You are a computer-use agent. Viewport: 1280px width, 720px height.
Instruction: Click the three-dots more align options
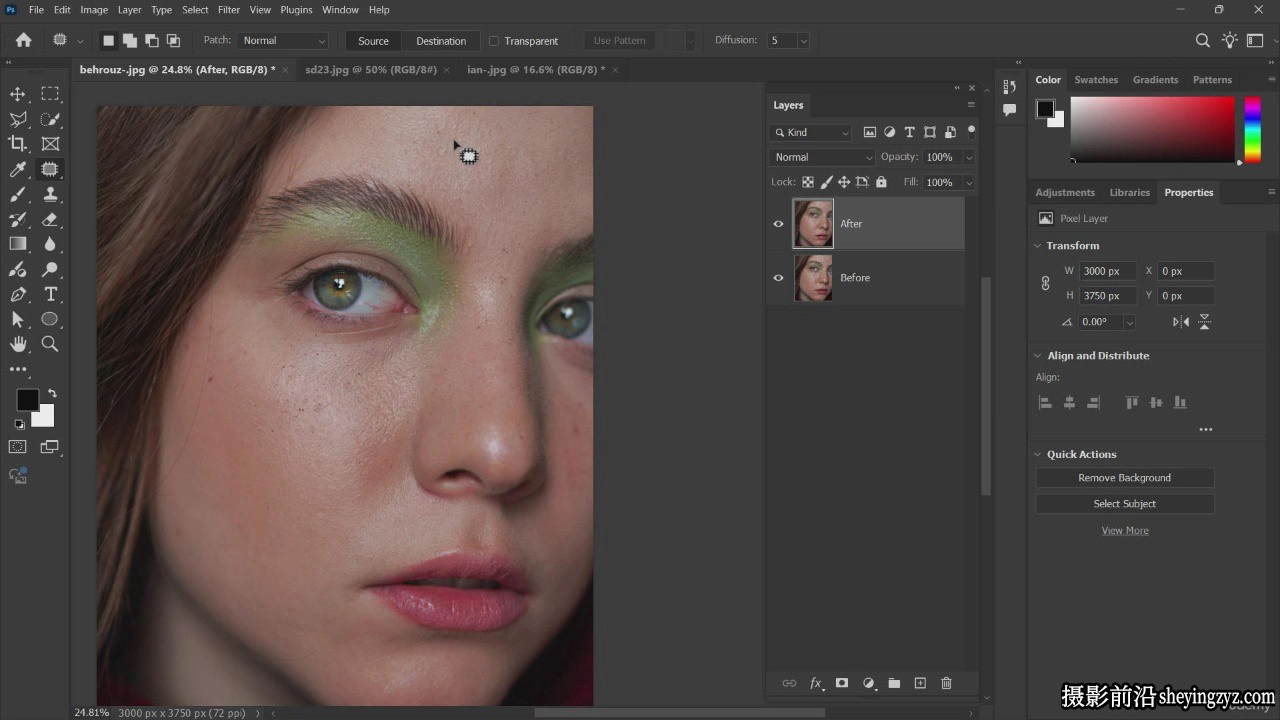(x=1206, y=430)
